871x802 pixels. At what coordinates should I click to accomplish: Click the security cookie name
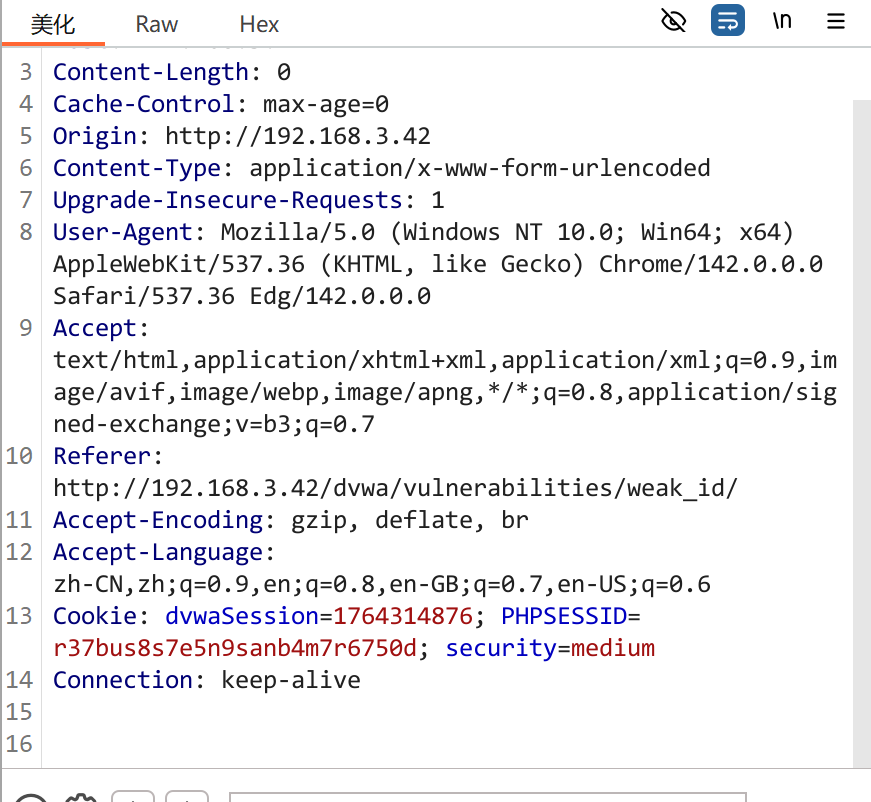pos(501,648)
